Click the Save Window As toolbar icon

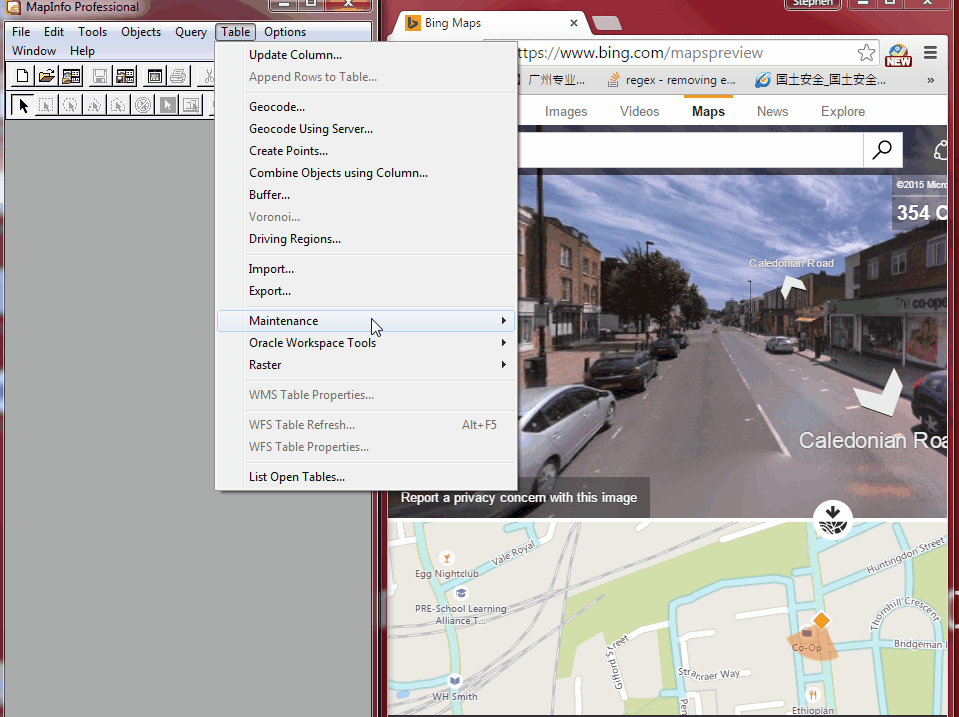point(155,76)
